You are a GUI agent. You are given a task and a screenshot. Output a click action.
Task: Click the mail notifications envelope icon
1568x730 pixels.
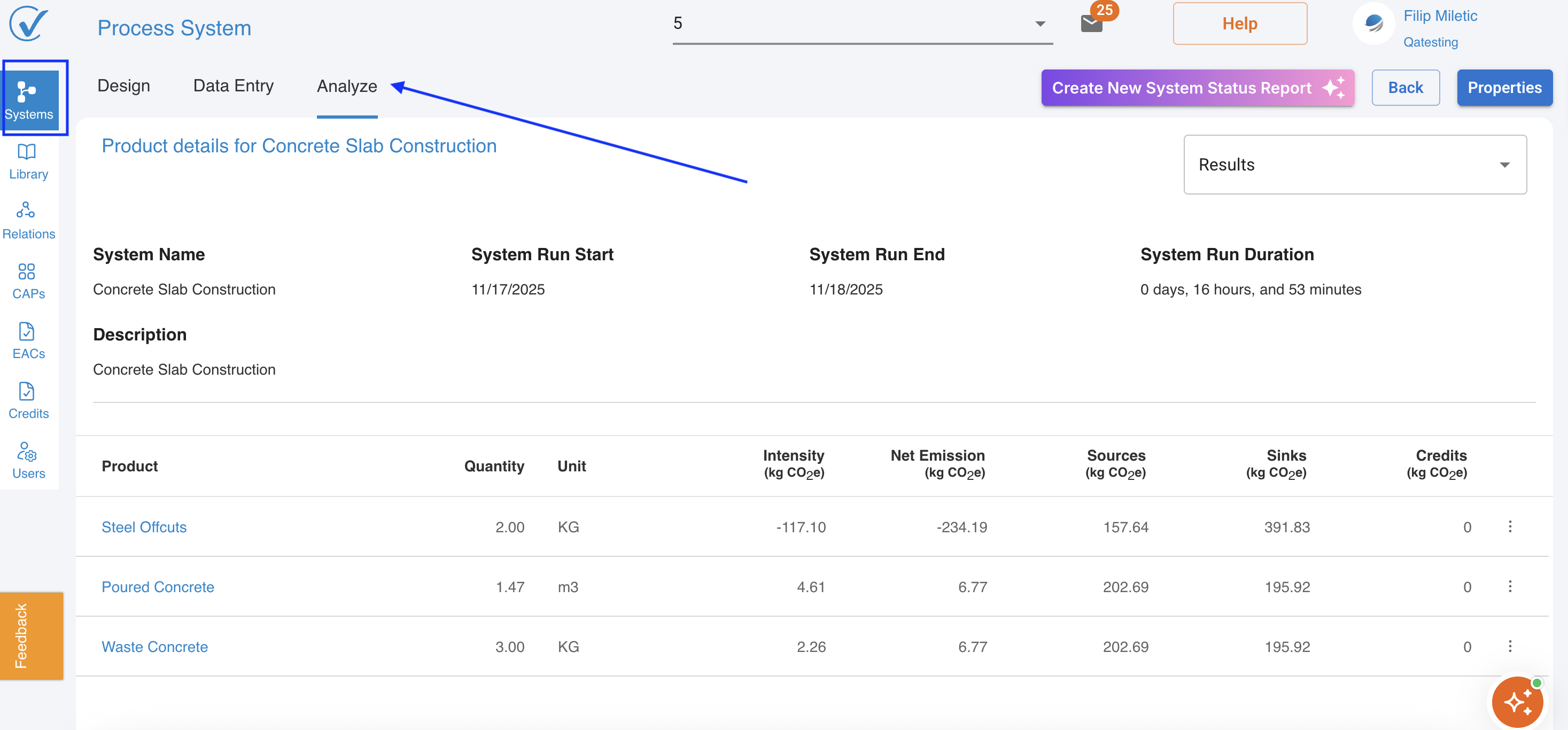tap(1091, 25)
